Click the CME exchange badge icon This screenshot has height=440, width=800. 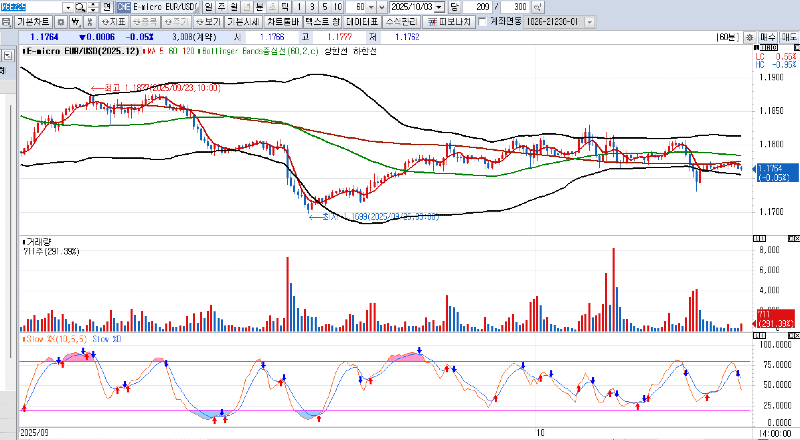point(124,7)
